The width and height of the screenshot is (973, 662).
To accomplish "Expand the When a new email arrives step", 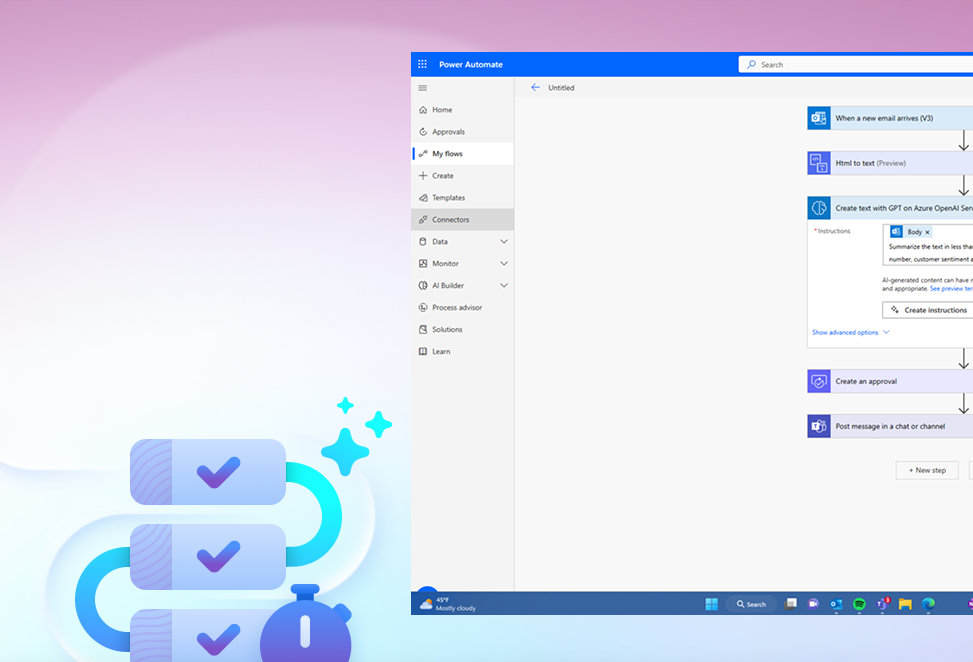I will (890, 118).
